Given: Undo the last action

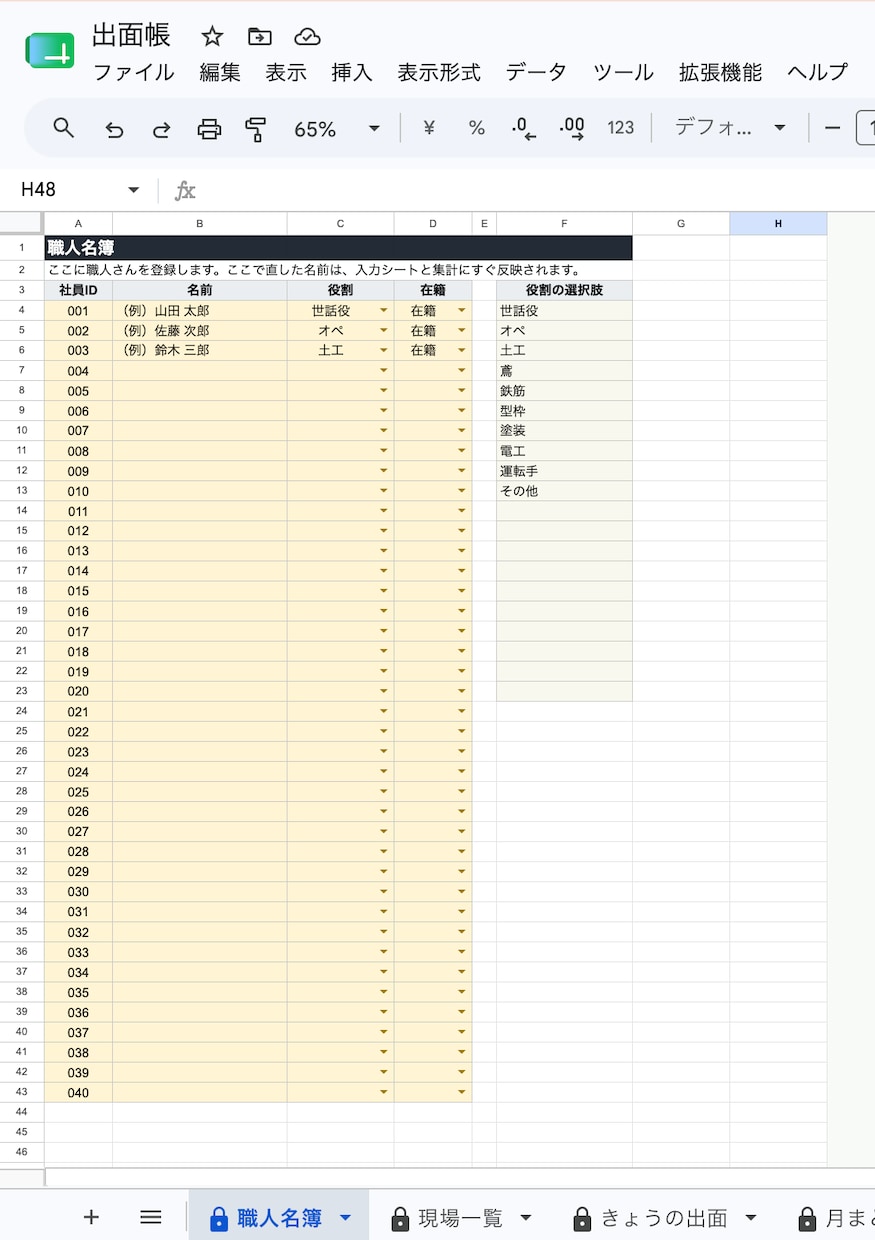Looking at the screenshot, I should coord(114,128).
